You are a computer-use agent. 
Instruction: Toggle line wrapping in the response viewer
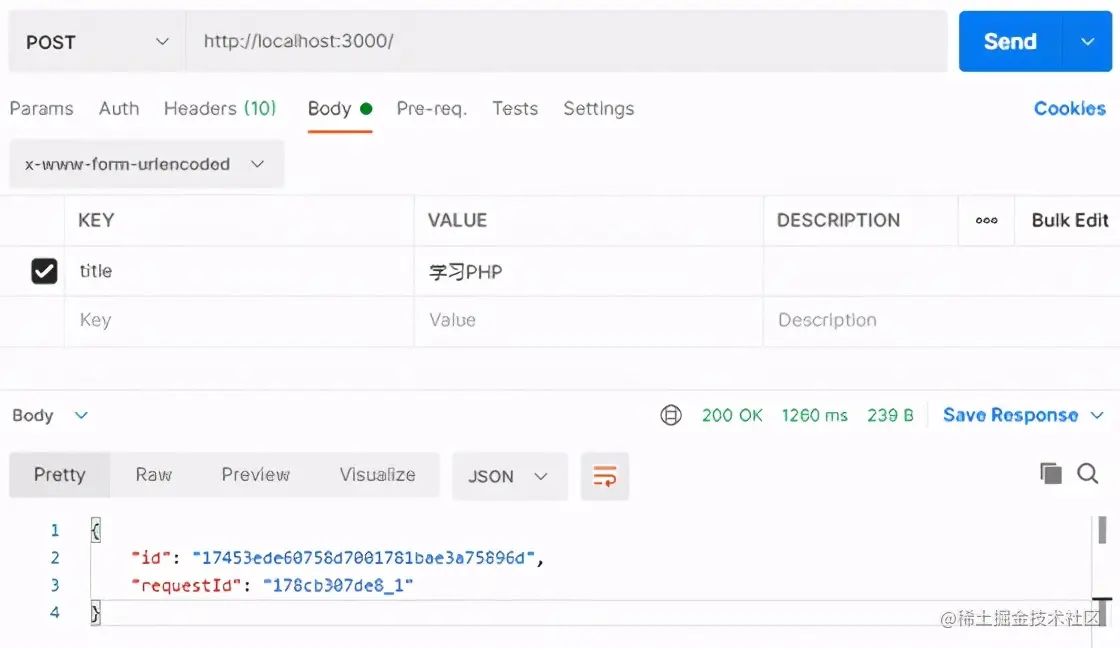point(605,474)
